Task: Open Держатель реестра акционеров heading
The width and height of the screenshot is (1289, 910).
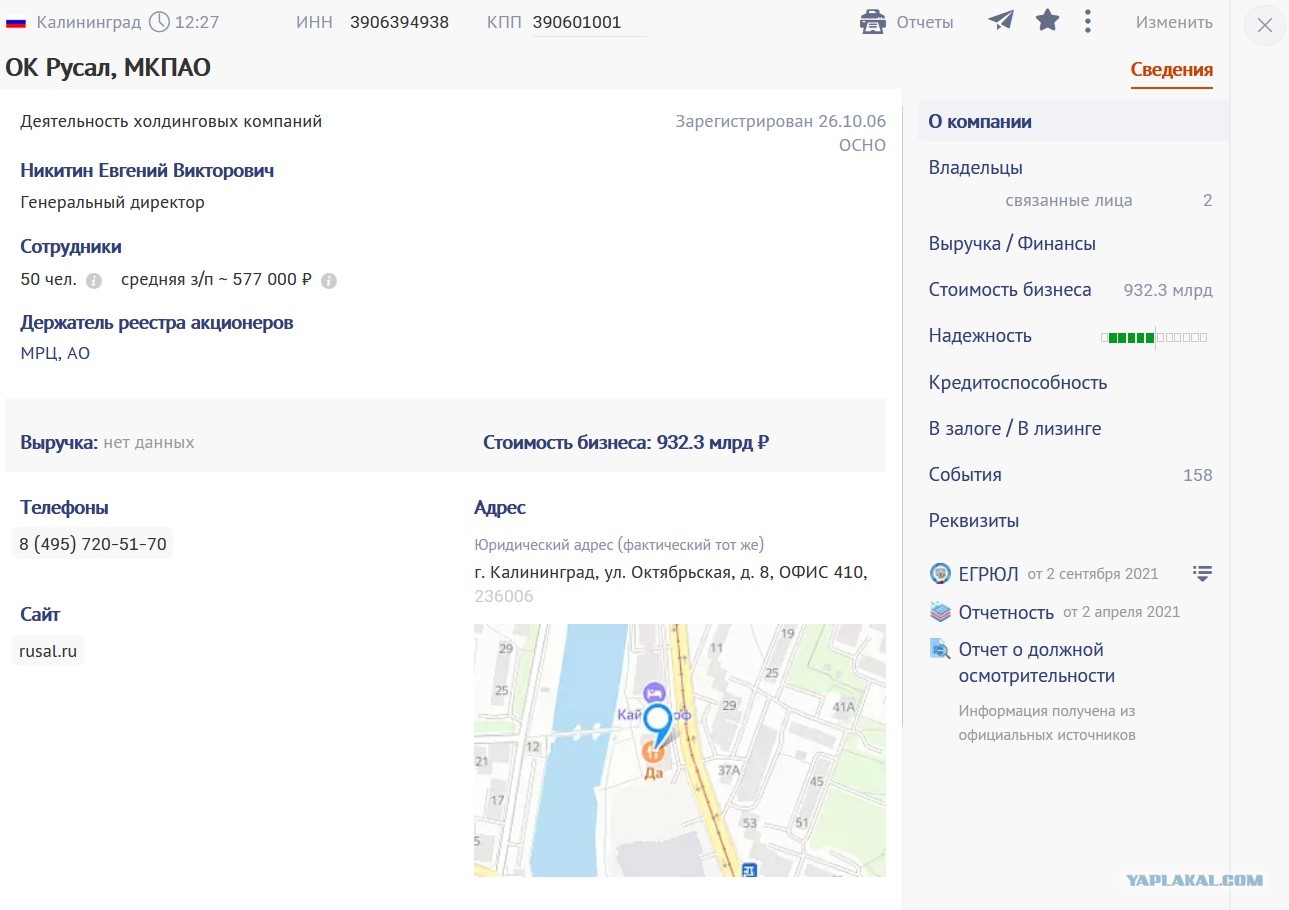Action: [157, 323]
